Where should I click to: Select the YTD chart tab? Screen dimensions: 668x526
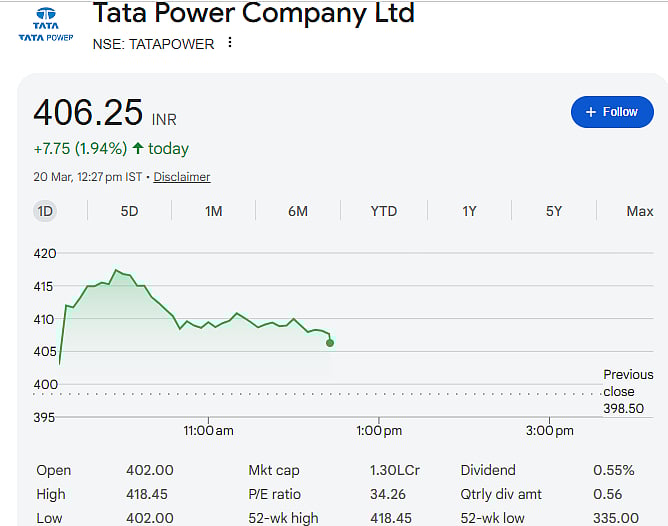point(383,211)
